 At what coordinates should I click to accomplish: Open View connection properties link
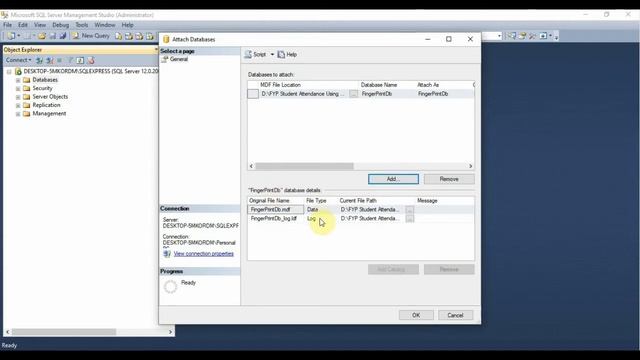(x=204, y=254)
